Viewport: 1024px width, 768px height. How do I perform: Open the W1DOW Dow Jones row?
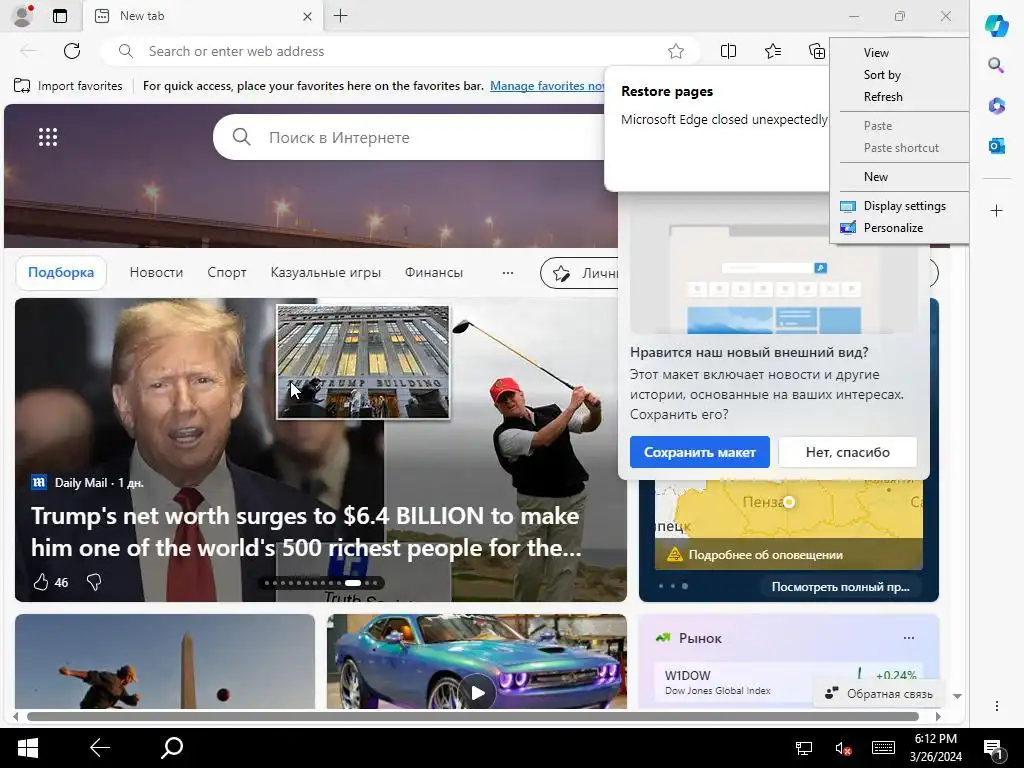coord(790,682)
